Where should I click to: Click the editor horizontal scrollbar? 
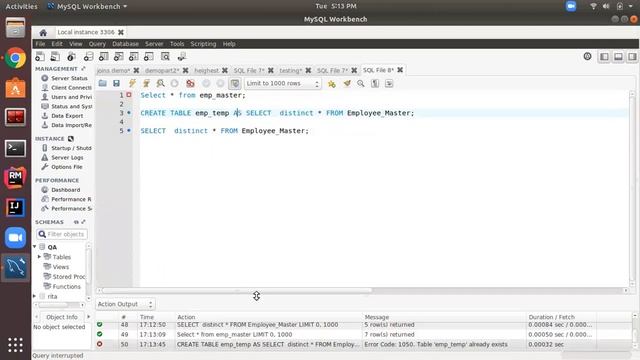point(237,291)
